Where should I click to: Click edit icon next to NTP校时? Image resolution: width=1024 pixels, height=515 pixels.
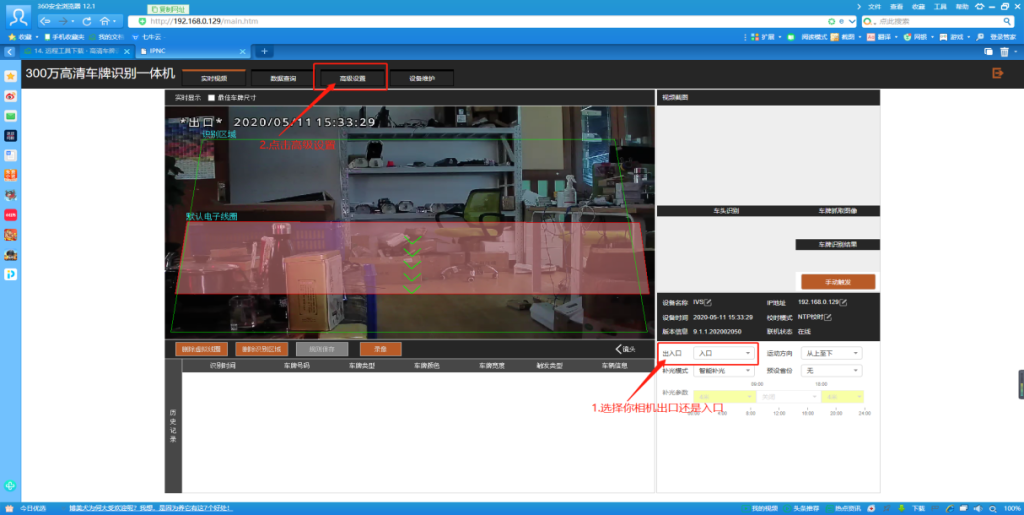(827, 317)
